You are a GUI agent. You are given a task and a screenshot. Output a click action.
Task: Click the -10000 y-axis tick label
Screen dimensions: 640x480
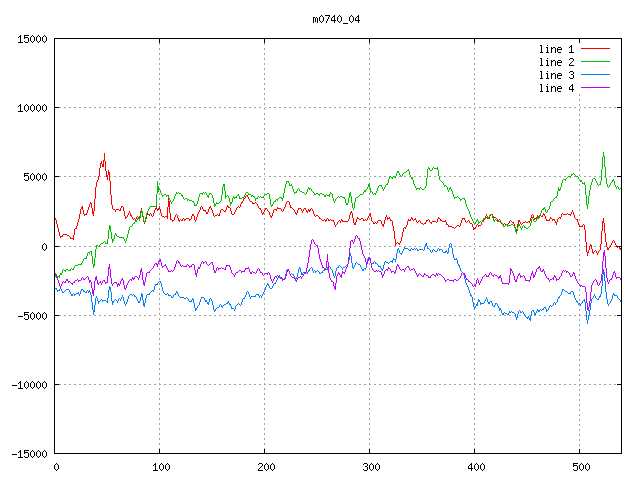tap(29, 385)
